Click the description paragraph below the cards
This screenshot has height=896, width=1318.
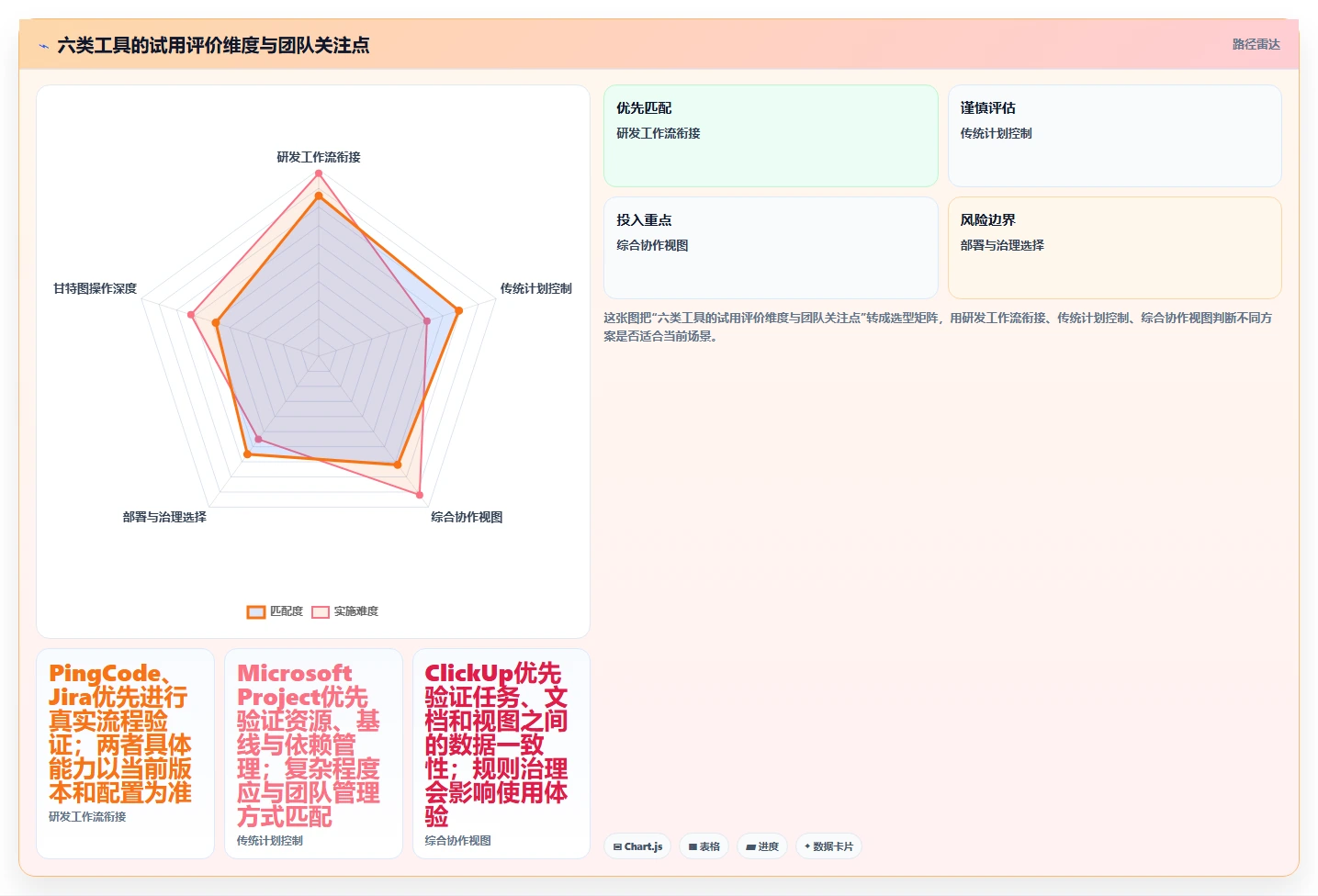click(938, 327)
